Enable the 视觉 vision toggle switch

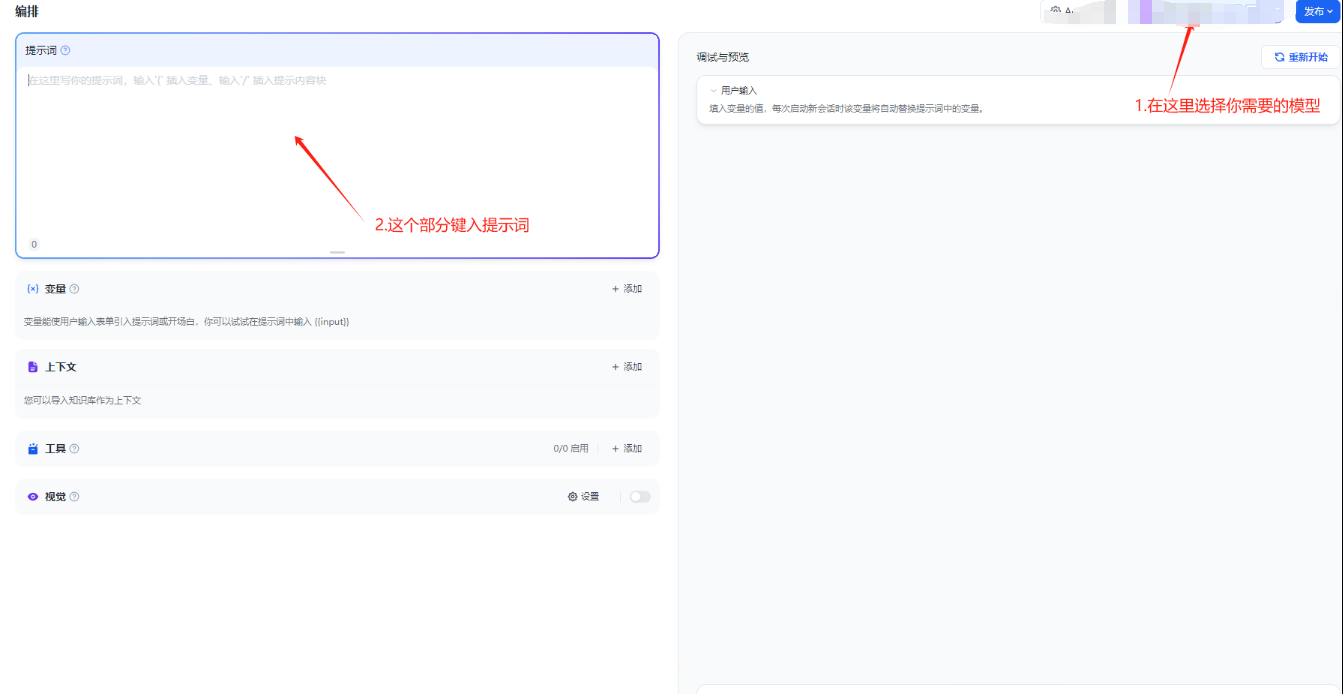coord(639,497)
